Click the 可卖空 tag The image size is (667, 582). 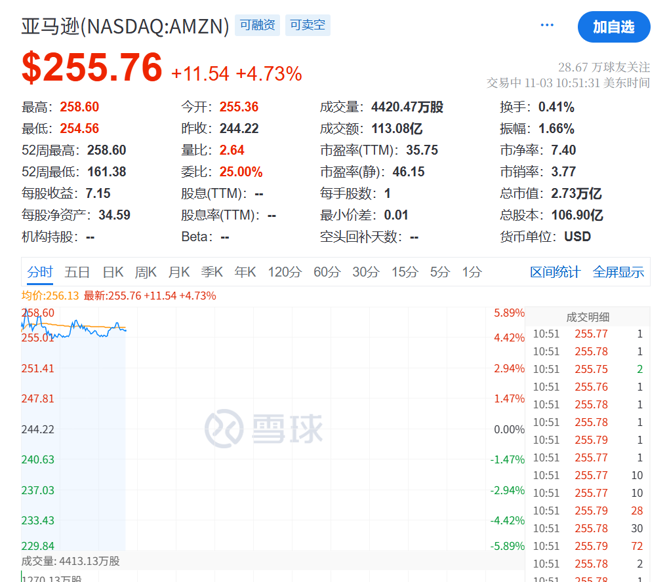[x=307, y=26]
